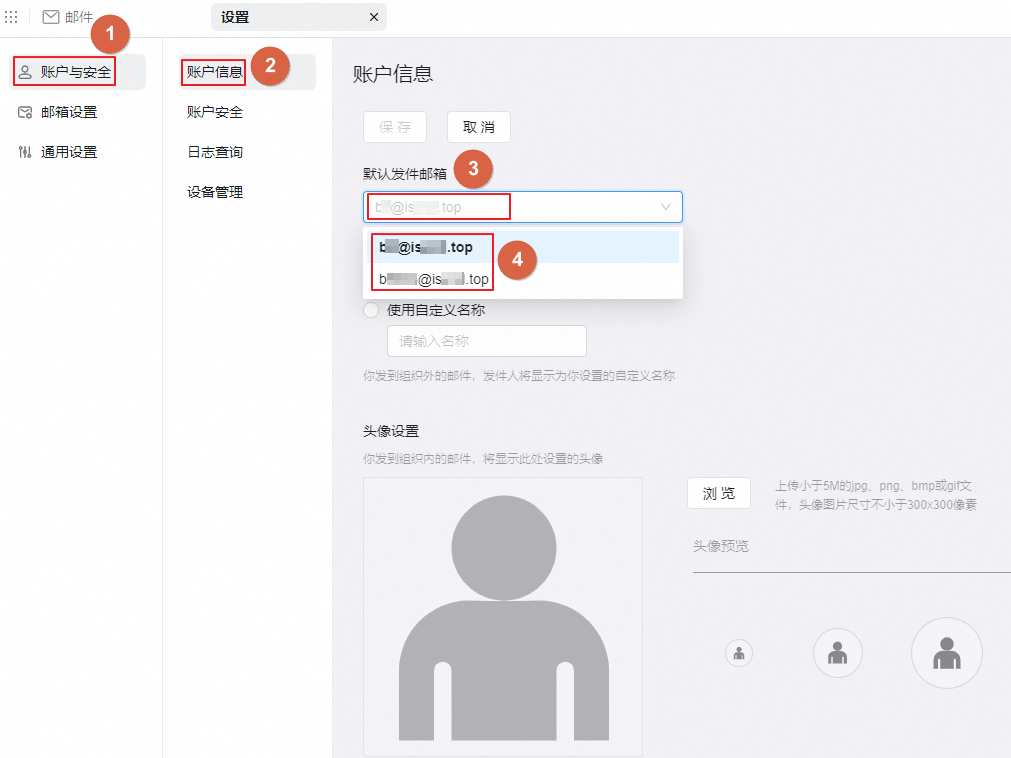Viewport: 1011px width, 758px height.
Task: Click the 请输入名称 input field
Action: pos(486,340)
